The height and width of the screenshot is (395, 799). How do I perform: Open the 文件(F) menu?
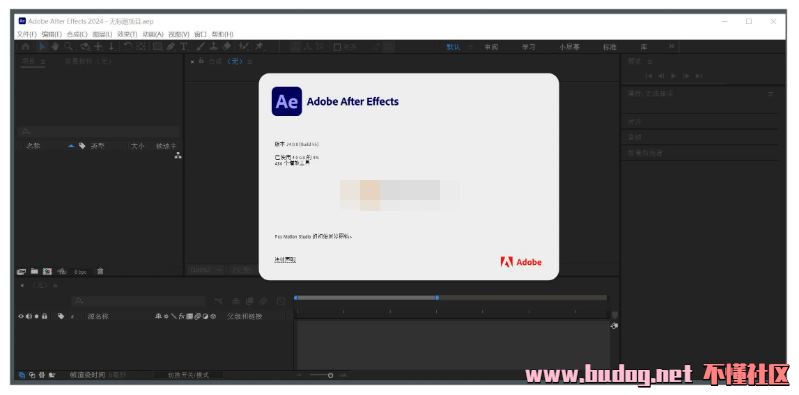[26, 34]
